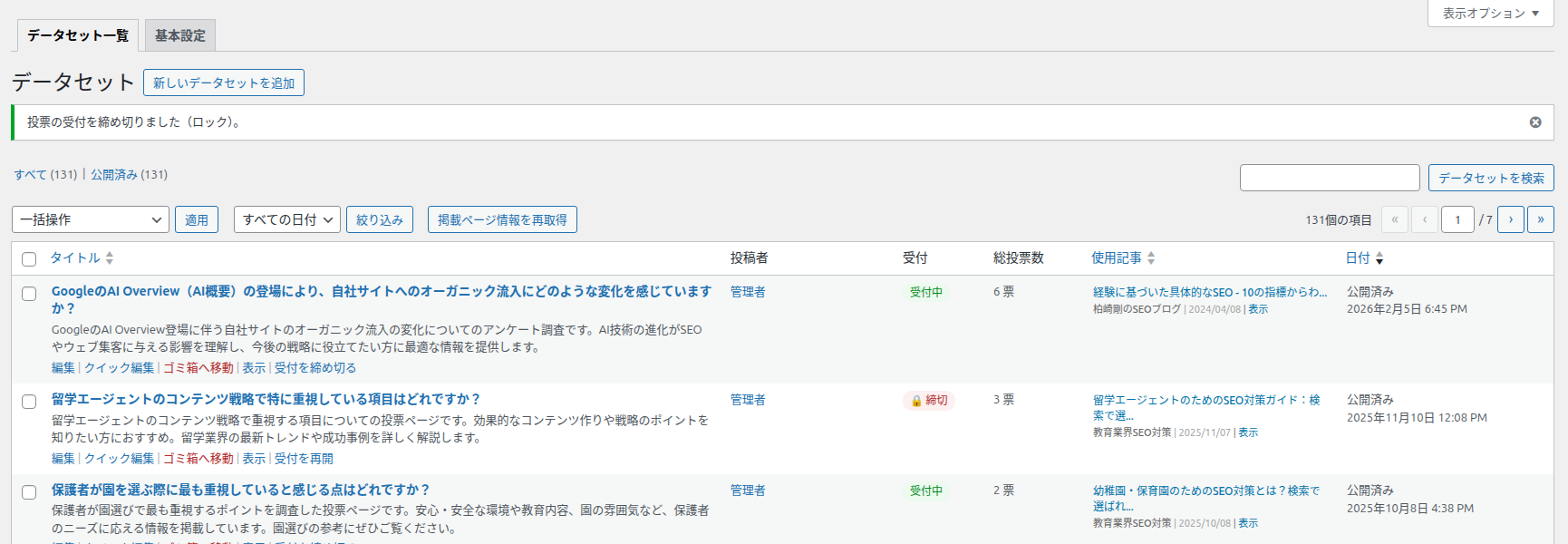Open 幼稚園・保育園のためのSEO対策とは article link
The image size is (1568, 544).
1206,498
